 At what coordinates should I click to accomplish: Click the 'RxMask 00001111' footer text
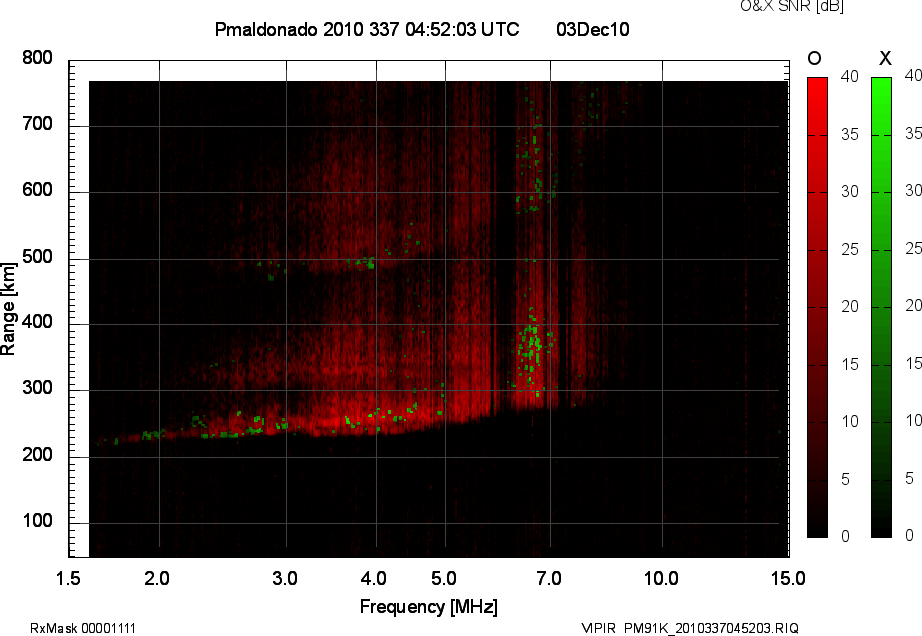pos(83,628)
